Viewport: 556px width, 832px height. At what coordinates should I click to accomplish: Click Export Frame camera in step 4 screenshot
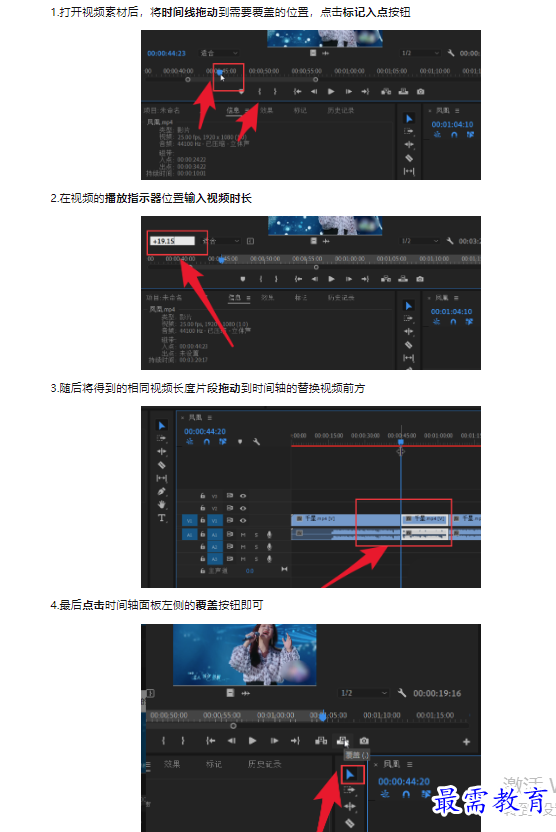click(x=364, y=740)
